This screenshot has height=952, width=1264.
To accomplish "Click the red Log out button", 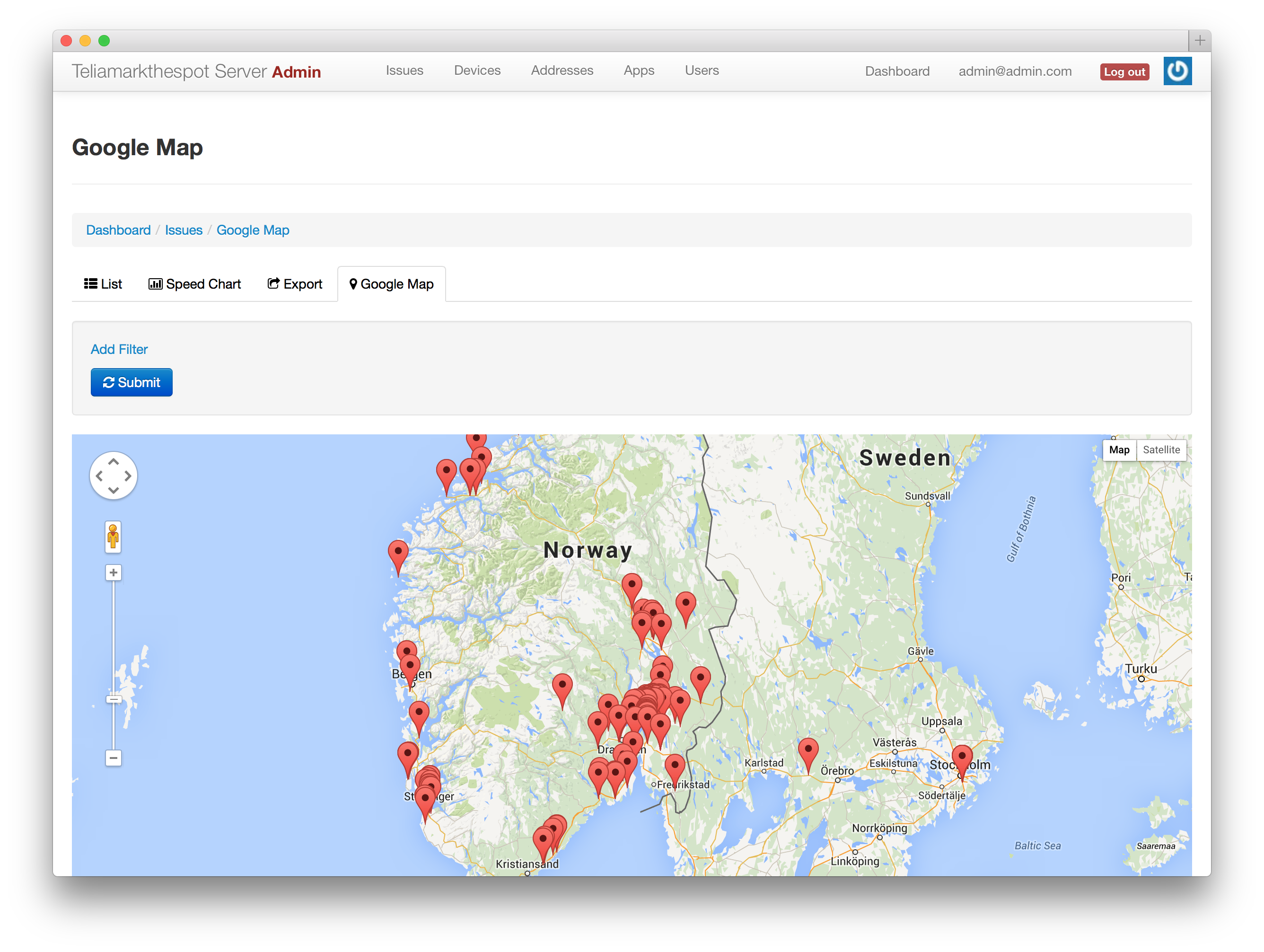I will 1124,71.
